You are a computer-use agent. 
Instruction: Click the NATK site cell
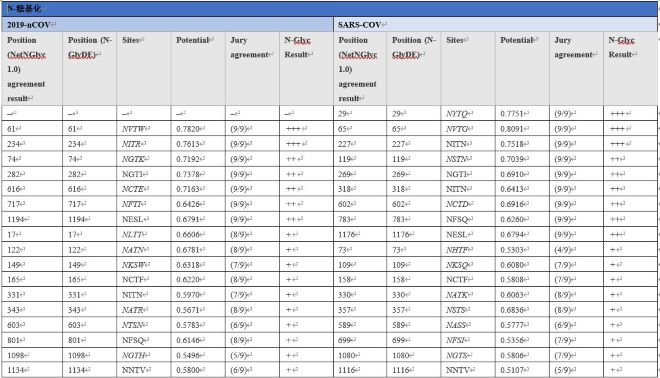point(468,295)
